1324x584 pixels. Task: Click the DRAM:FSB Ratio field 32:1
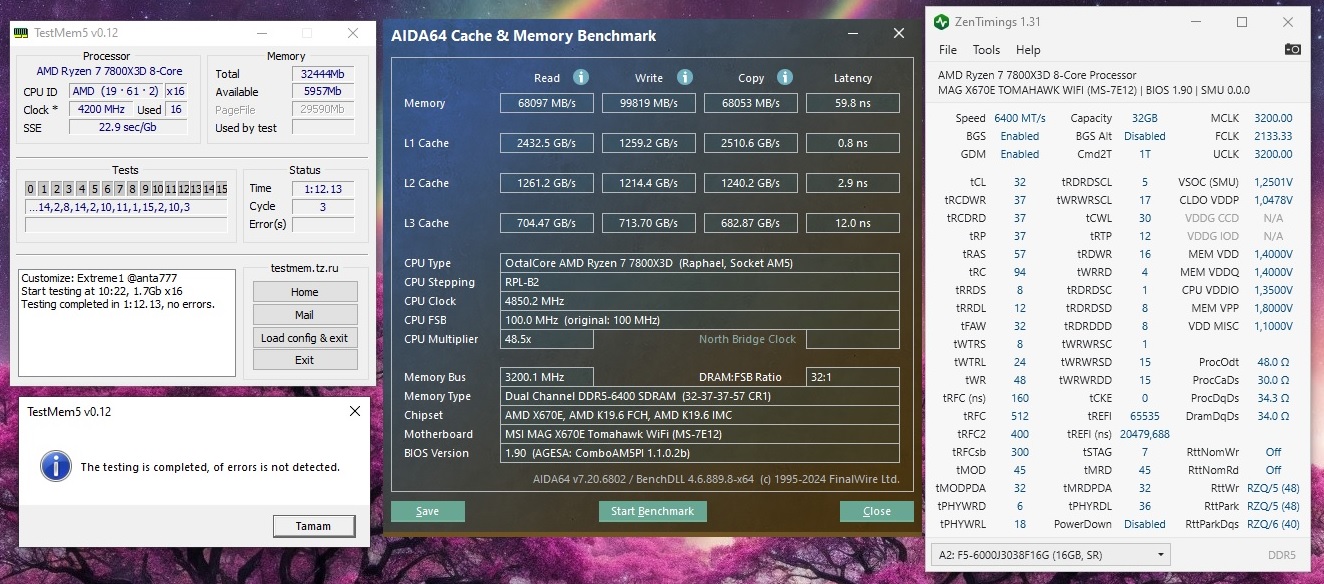tap(853, 377)
